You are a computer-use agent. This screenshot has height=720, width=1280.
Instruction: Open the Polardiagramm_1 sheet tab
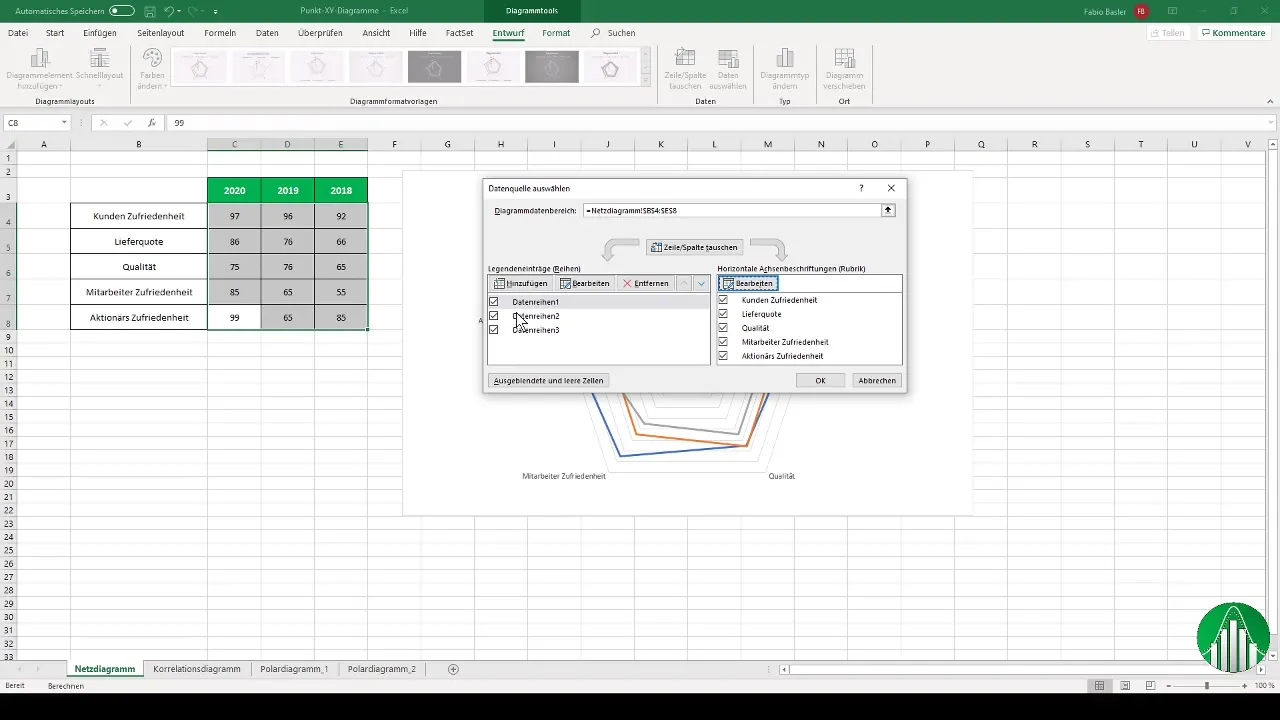pos(294,669)
